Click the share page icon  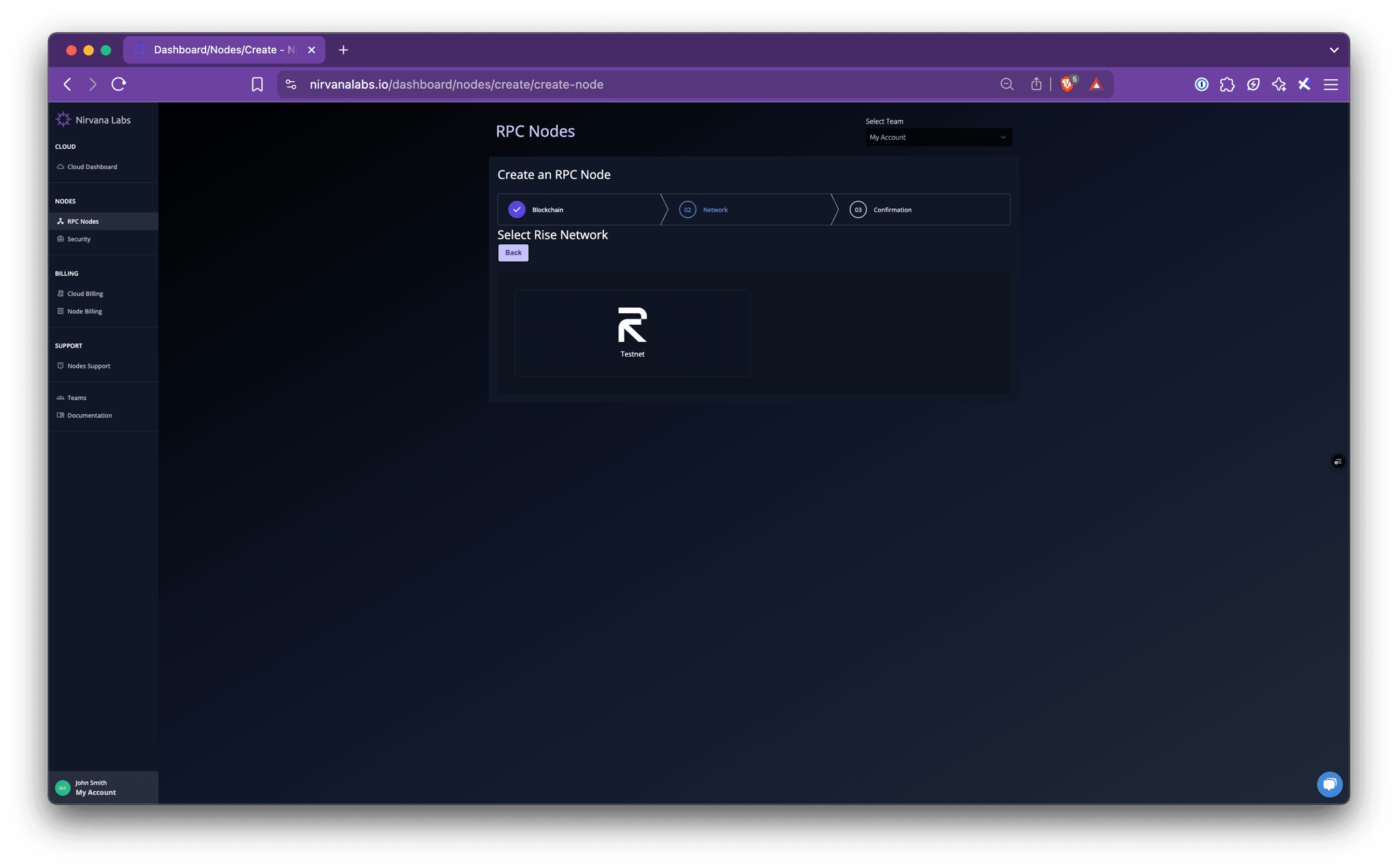[x=1036, y=84]
